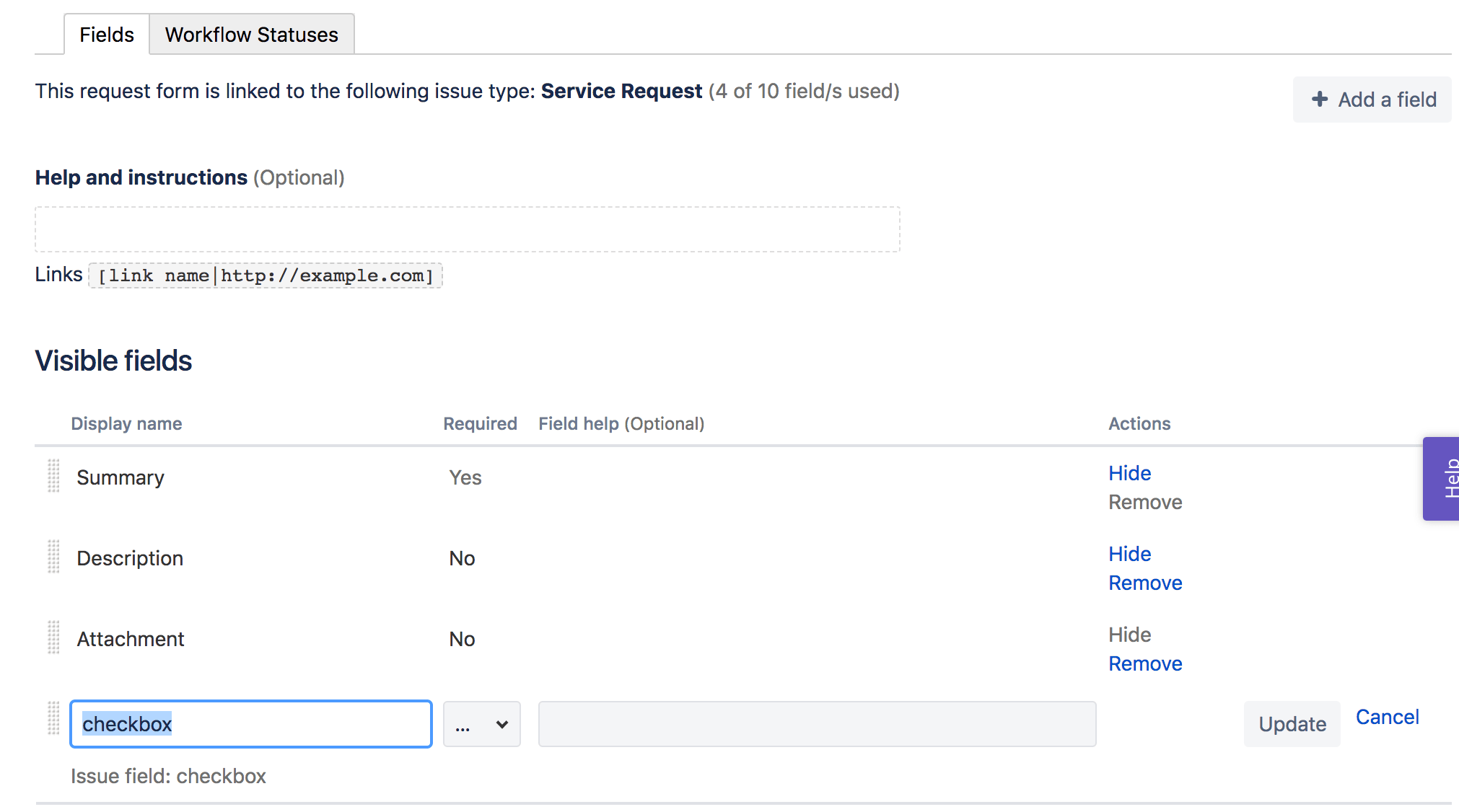Click the drag handle next to Summary
Image resolution: width=1459 pixels, height=812 pixels.
[x=53, y=476]
